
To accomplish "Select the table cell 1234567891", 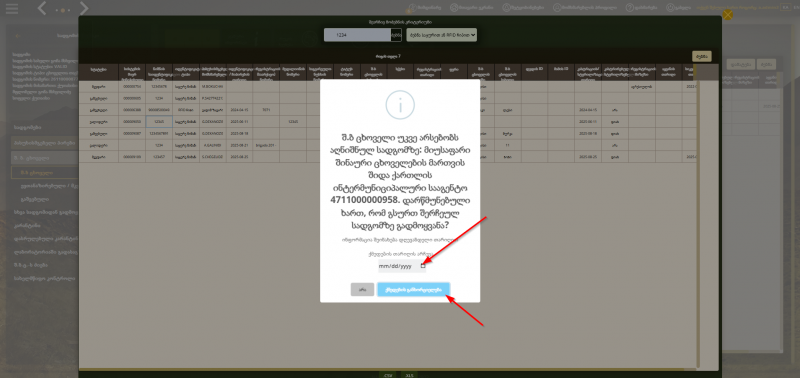I will tap(159, 133).
